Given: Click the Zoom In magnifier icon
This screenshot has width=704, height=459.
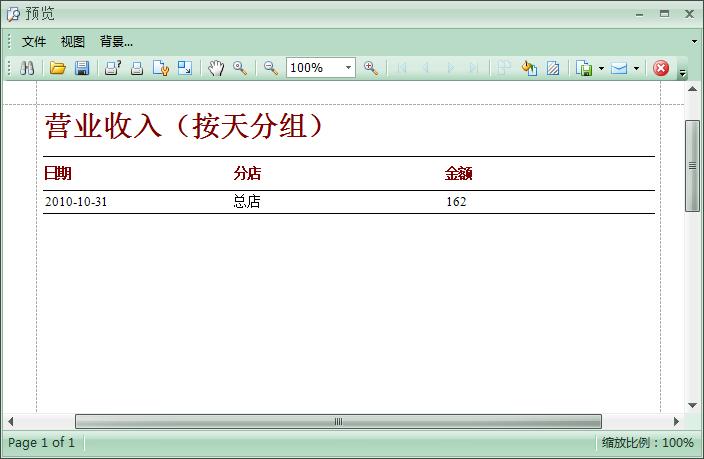Looking at the screenshot, I should click(x=371, y=68).
